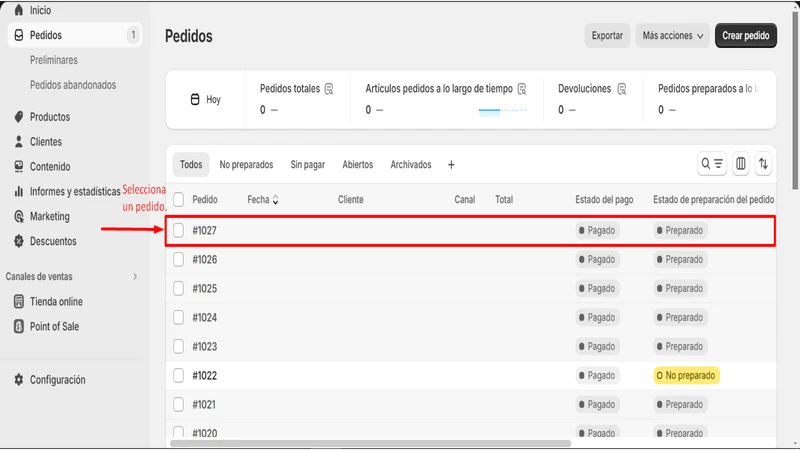Click Pedidos preparados metric card
The width and height of the screenshot is (800, 450).
(709, 99)
